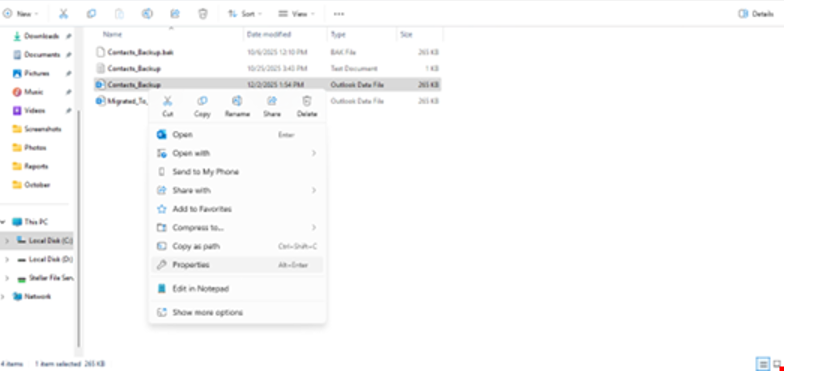Choose Rename in the context menu icon row
817x376 pixels.
[237, 106]
